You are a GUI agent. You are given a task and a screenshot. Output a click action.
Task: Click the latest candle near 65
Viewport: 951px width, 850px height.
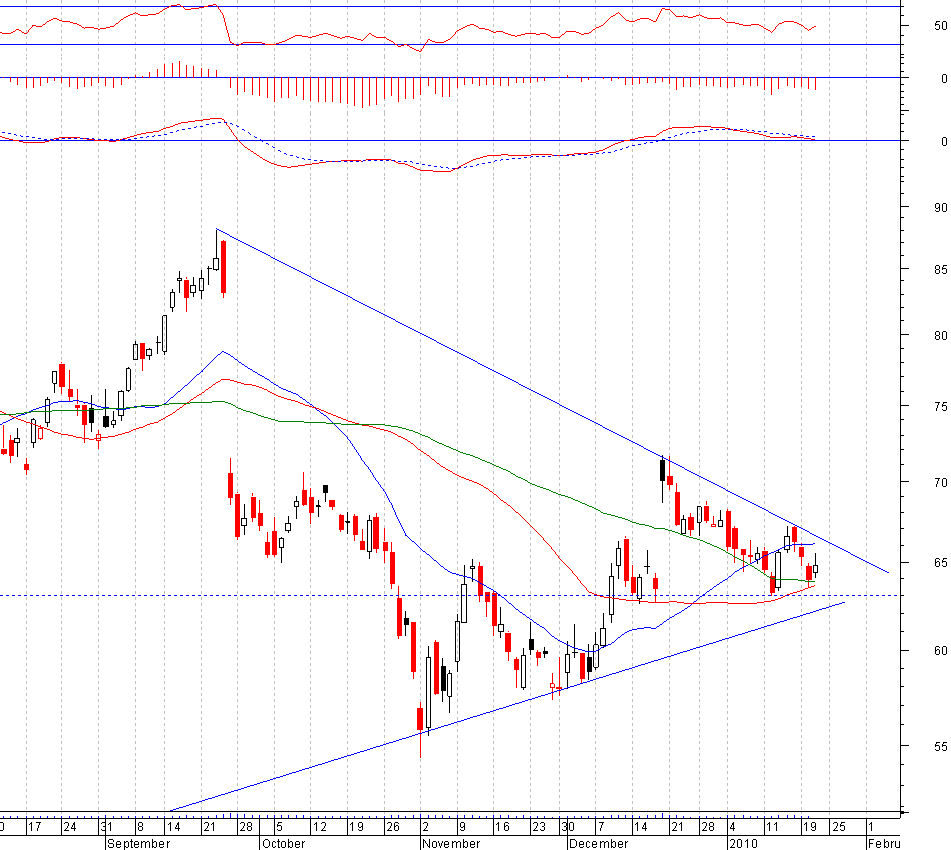coord(816,568)
